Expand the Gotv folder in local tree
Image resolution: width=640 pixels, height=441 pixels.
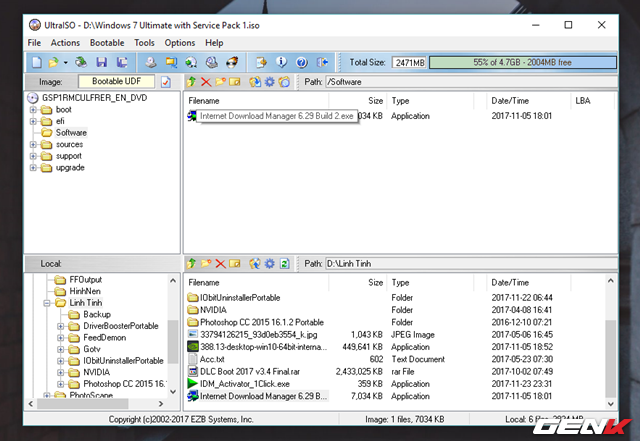[60, 350]
